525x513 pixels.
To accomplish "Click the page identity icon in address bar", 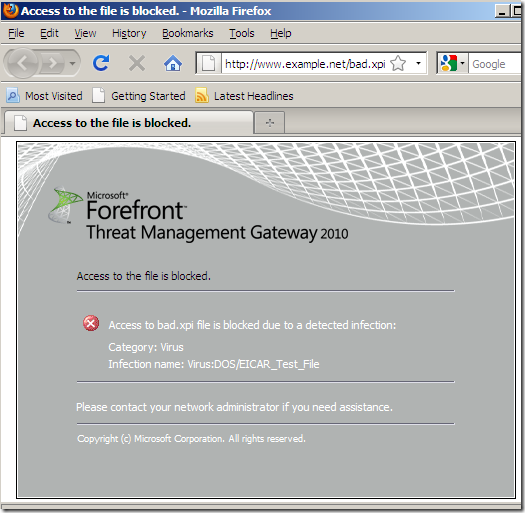I will [x=208, y=63].
